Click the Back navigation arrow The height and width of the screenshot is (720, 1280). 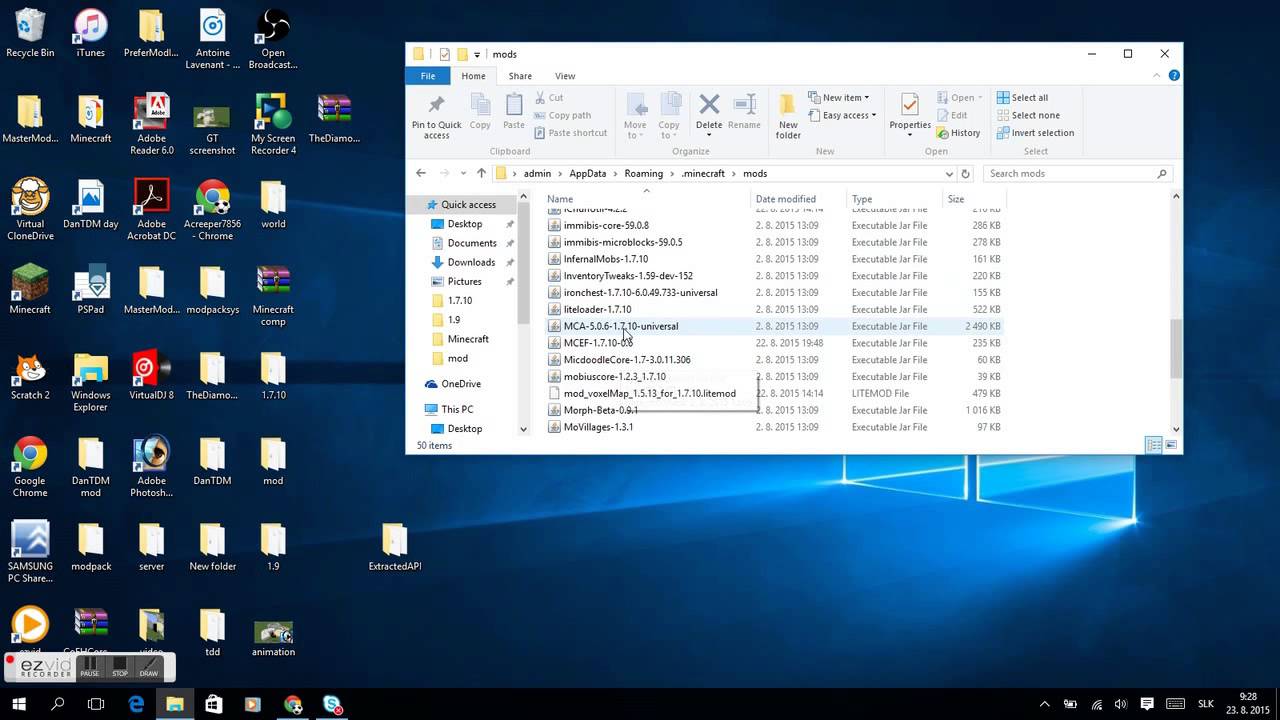point(421,173)
